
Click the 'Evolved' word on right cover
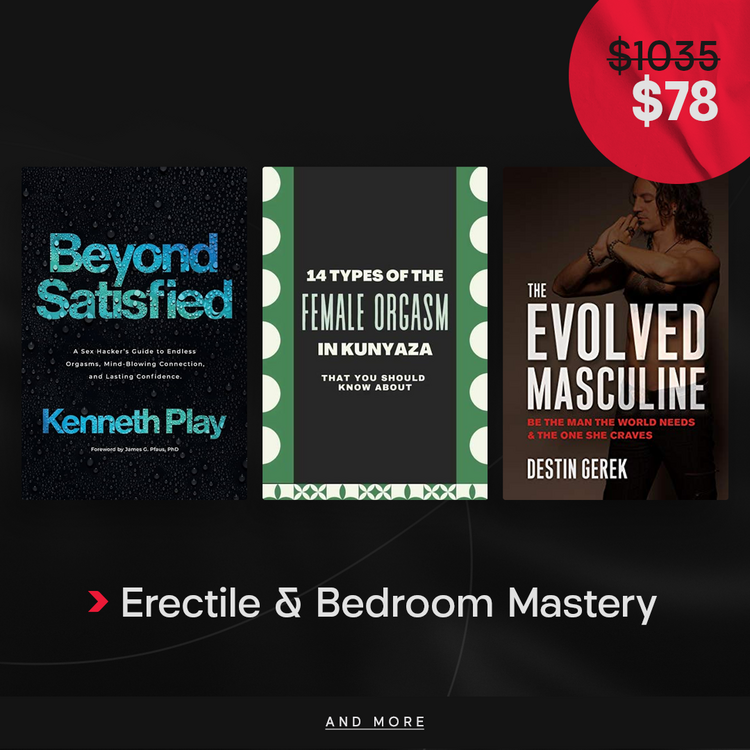(x=616, y=332)
